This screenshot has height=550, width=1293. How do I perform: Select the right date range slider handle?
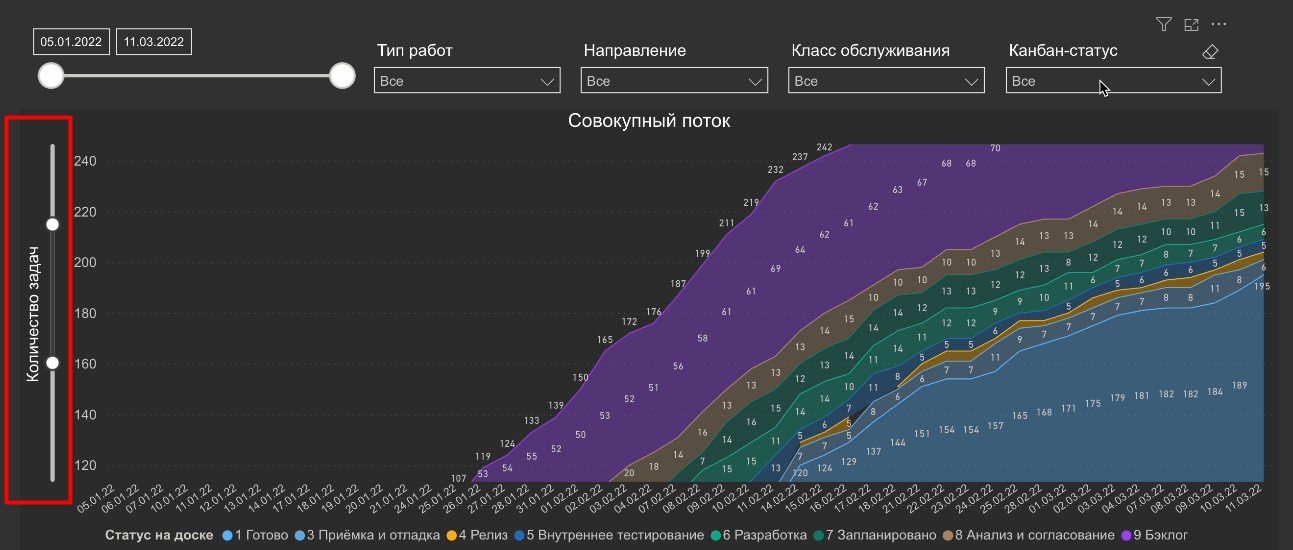343,75
